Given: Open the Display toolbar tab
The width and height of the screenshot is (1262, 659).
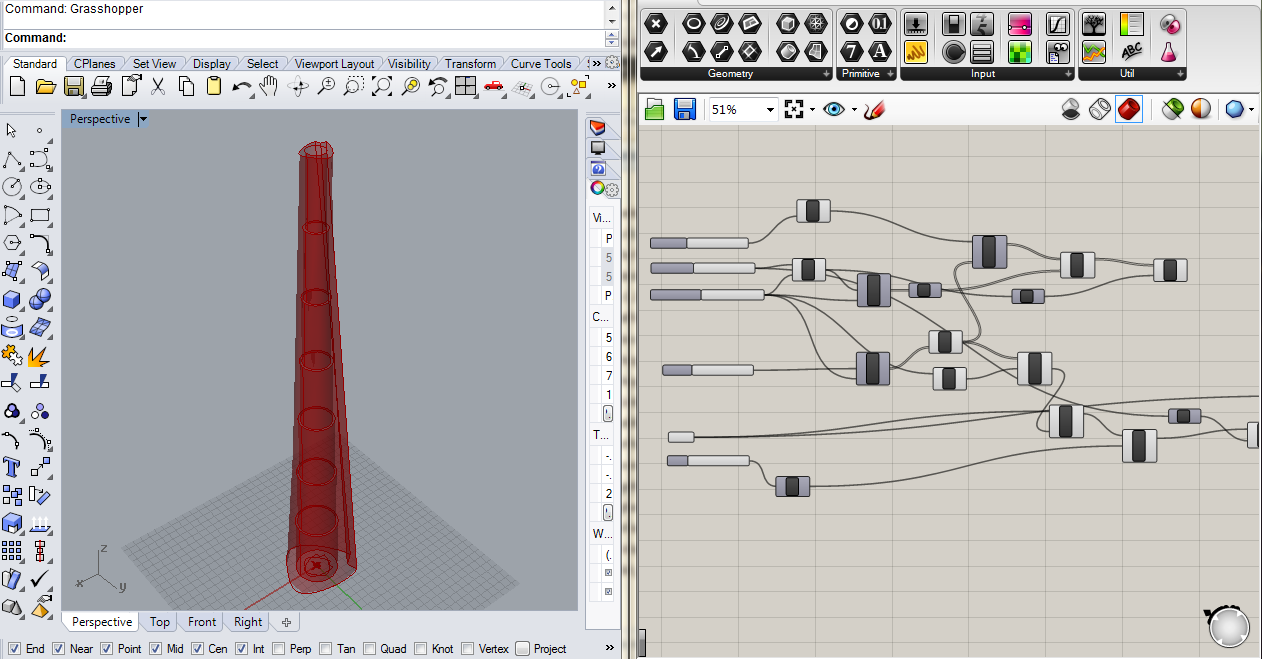Looking at the screenshot, I should pos(212,64).
